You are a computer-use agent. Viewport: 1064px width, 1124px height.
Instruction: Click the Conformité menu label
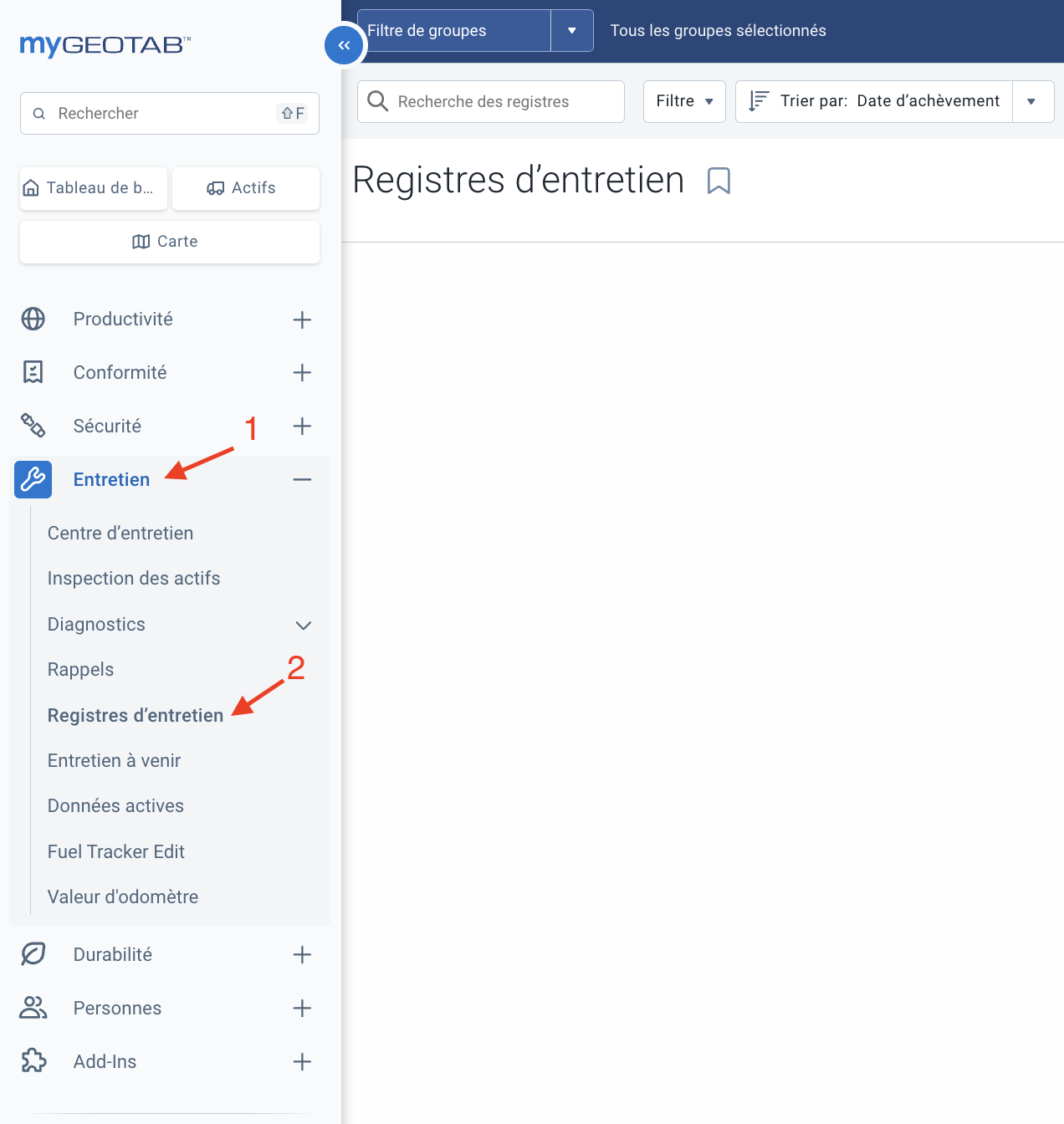coord(120,372)
